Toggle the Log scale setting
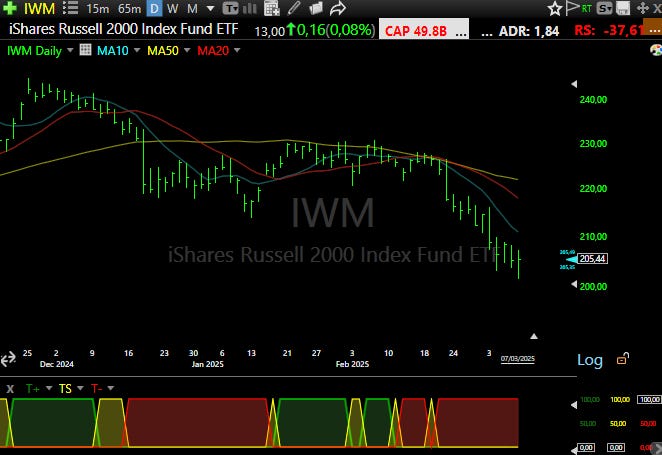 pos(590,360)
